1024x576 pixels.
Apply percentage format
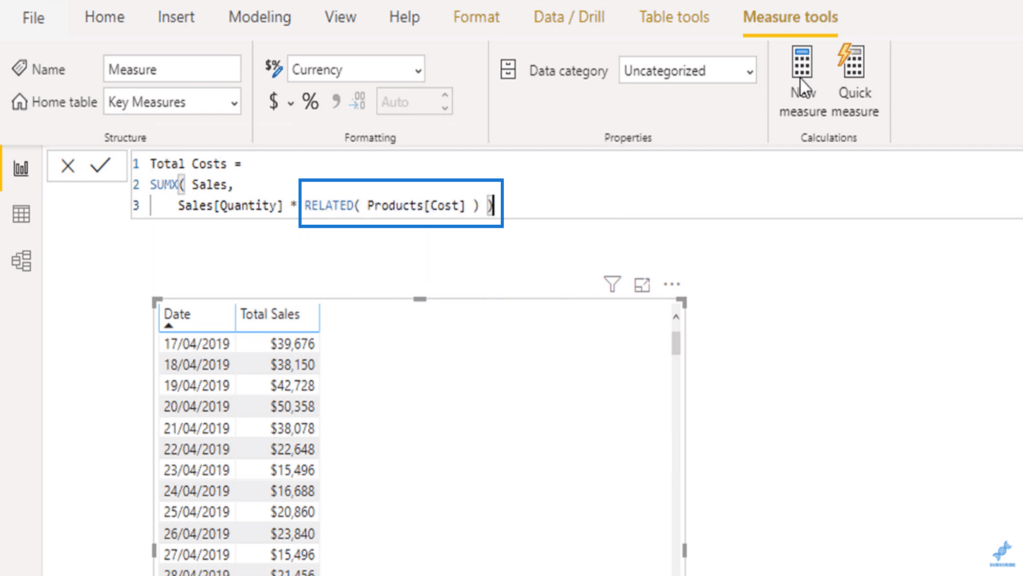(310, 101)
